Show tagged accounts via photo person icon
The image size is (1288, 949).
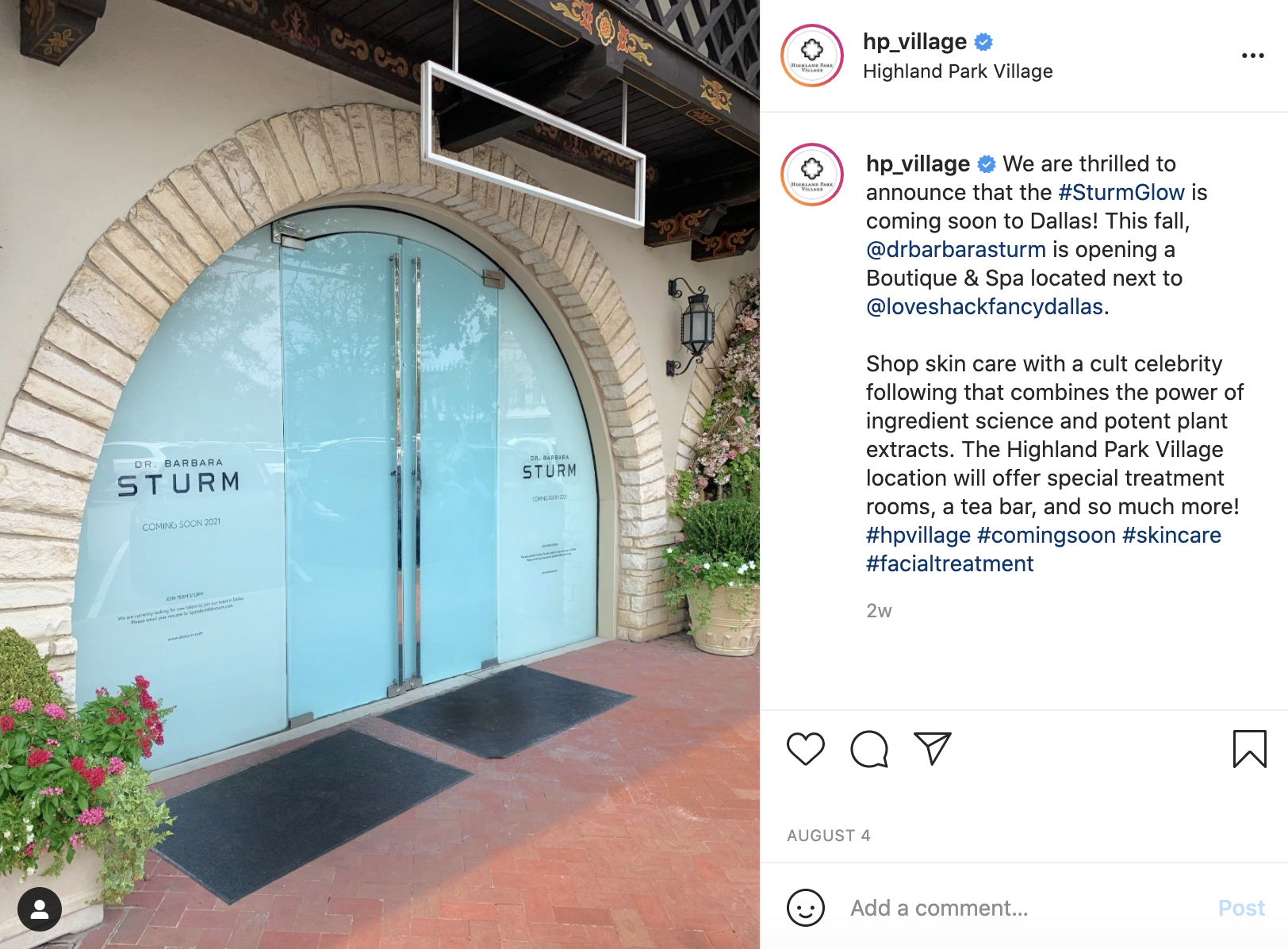click(x=40, y=909)
